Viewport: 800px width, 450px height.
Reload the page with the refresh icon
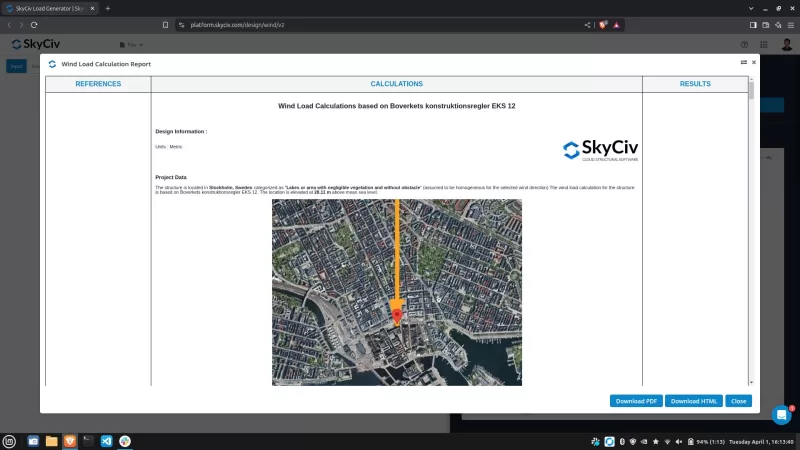tap(34, 24)
